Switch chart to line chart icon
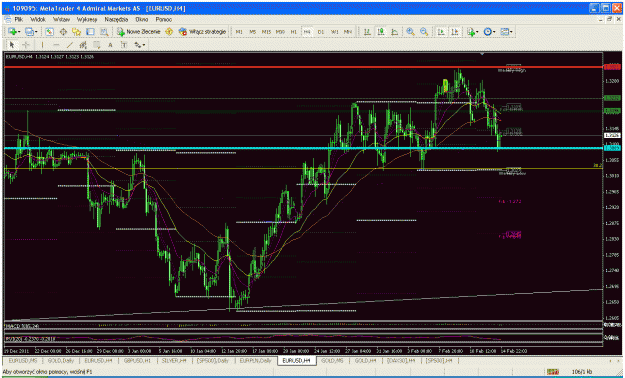Screen dimensions: 625x378 pos(395,32)
